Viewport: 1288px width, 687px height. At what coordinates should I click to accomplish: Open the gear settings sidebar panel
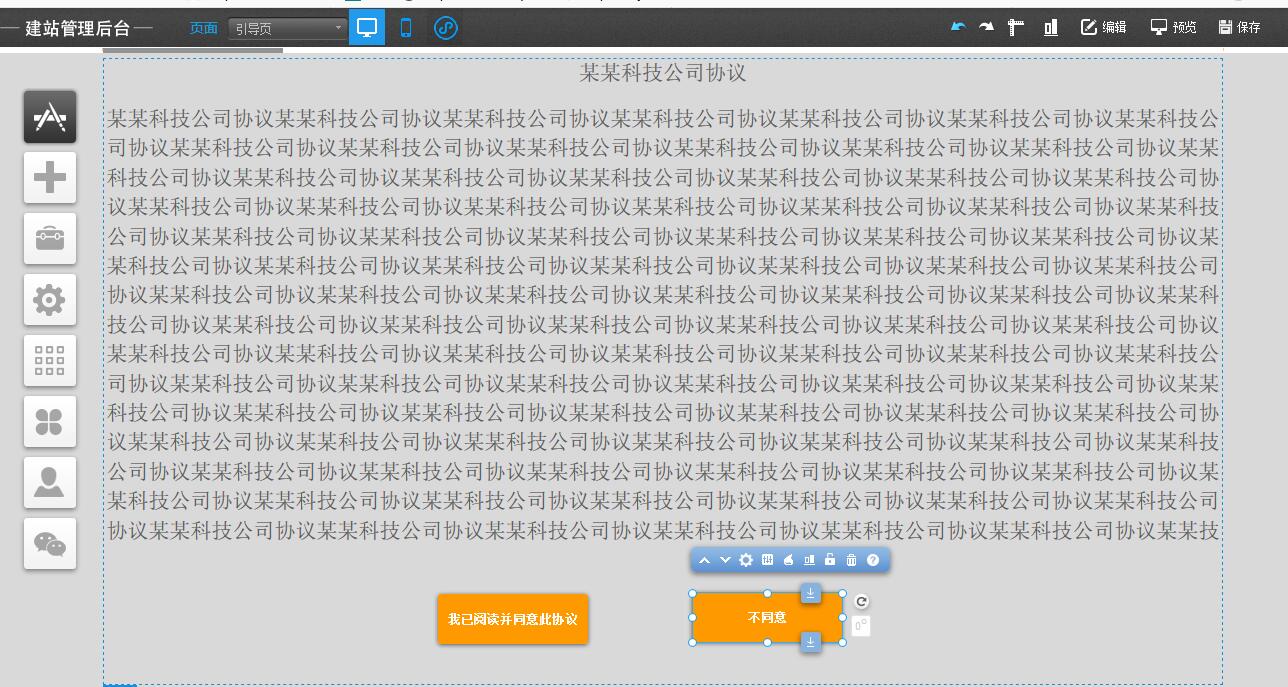click(50, 299)
